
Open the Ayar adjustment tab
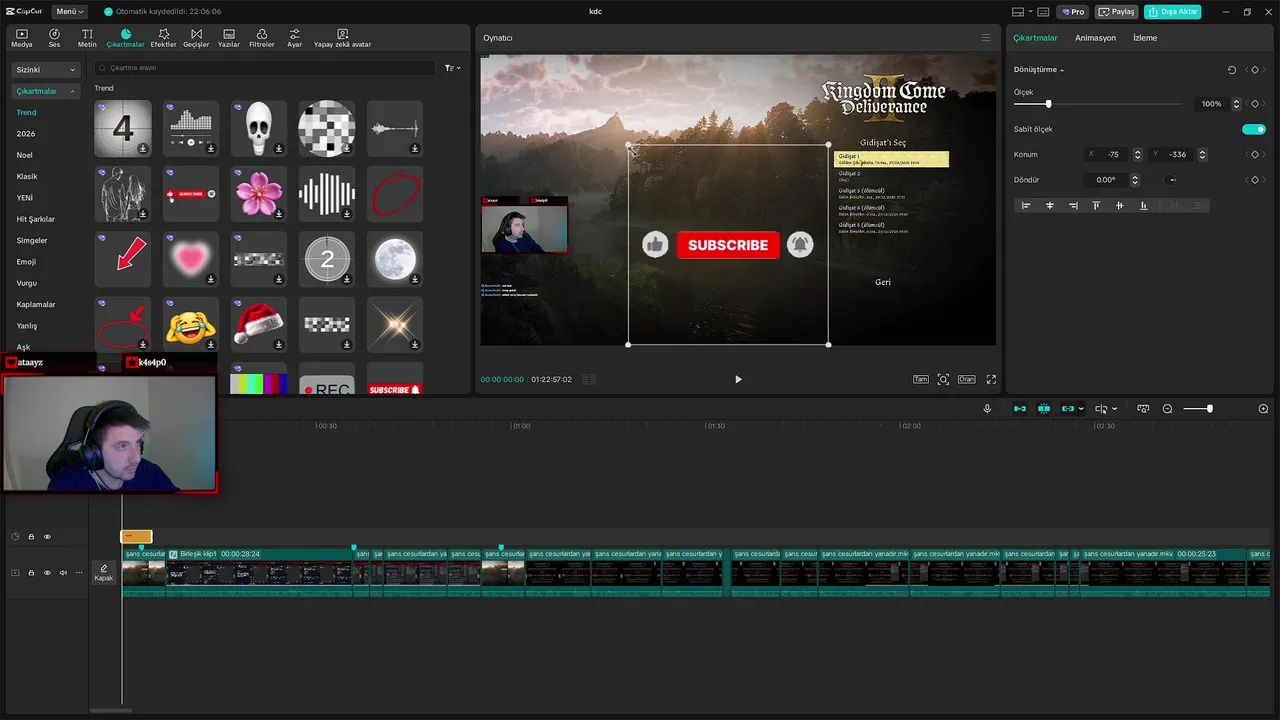point(294,38)
